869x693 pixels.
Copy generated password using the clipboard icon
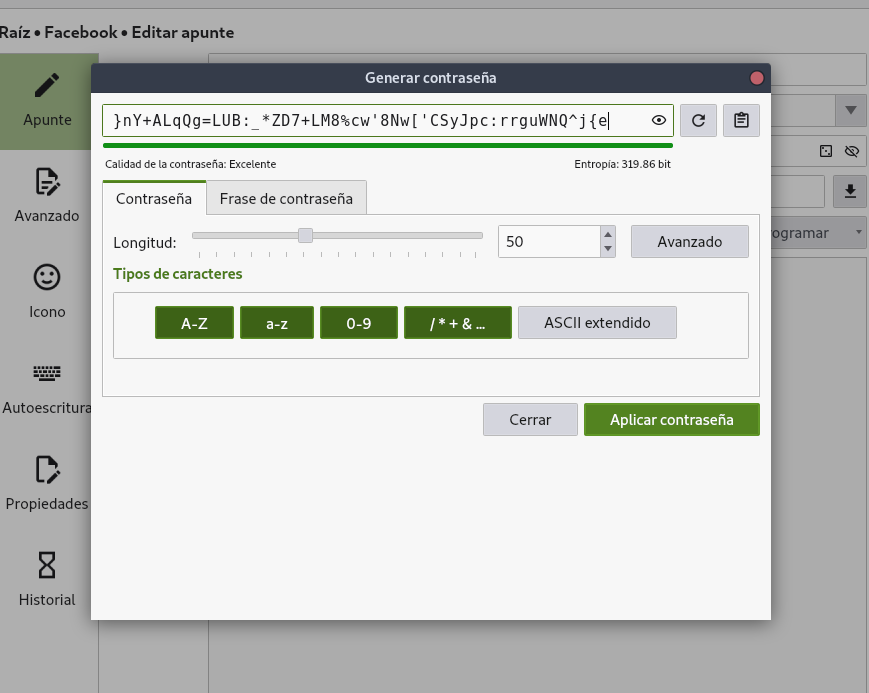[741, 121]
